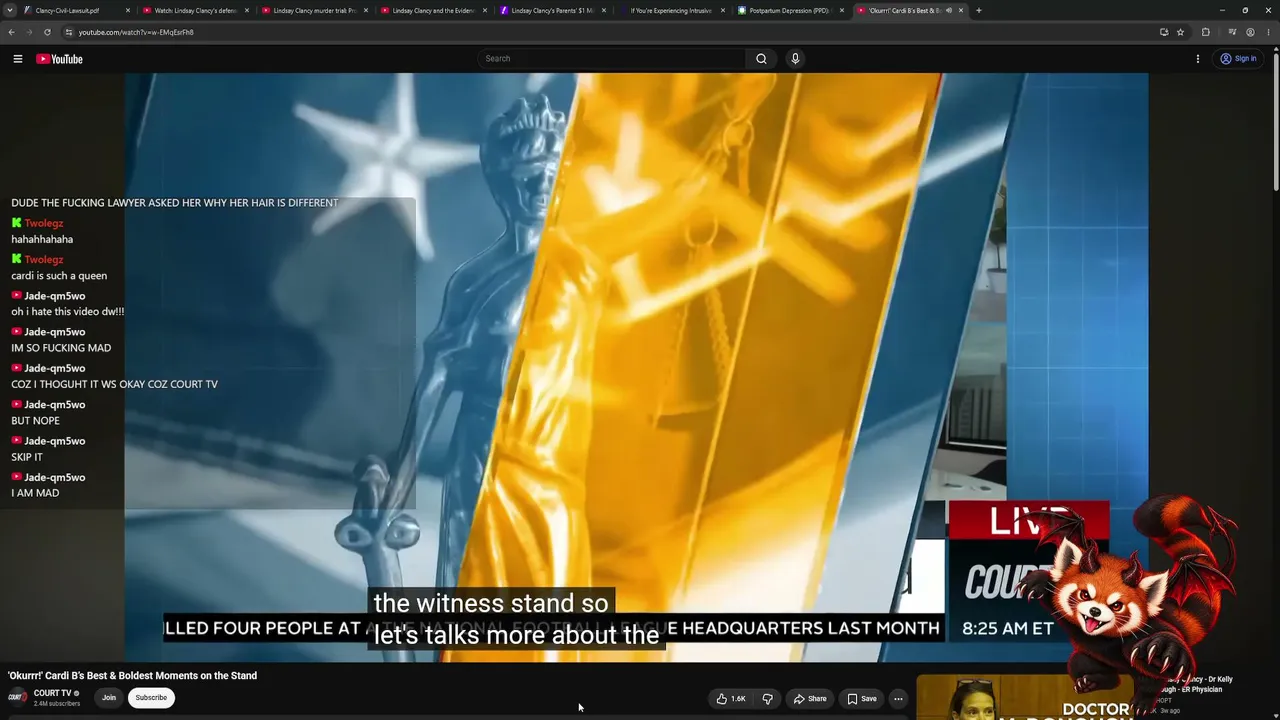Close the Clancy-Civil-Lawsuit.pdf tab
This screenshot has width=1280, height=720.
(x=128, y=11)
